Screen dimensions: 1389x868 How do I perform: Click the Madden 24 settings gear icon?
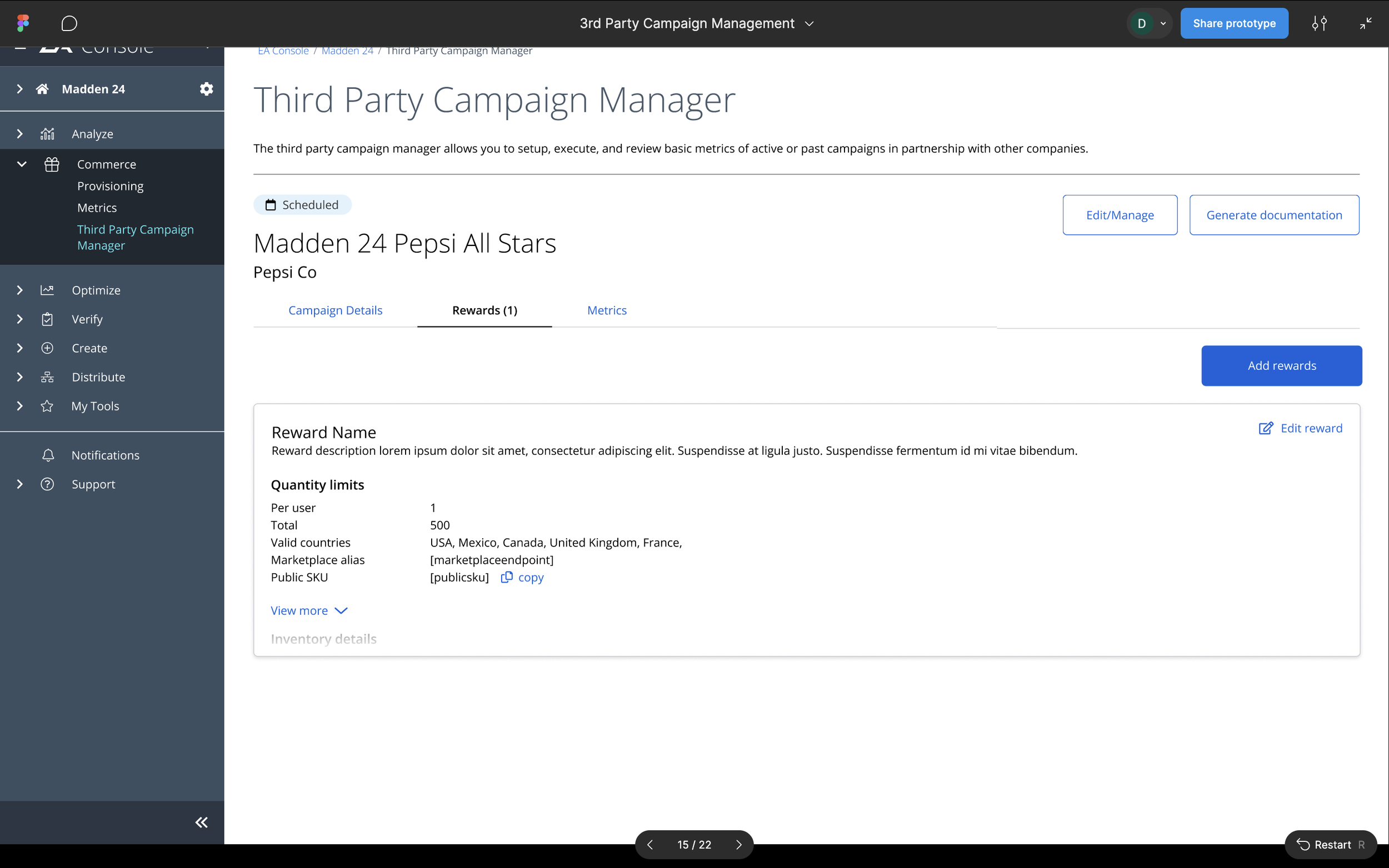tap(206, 89)
